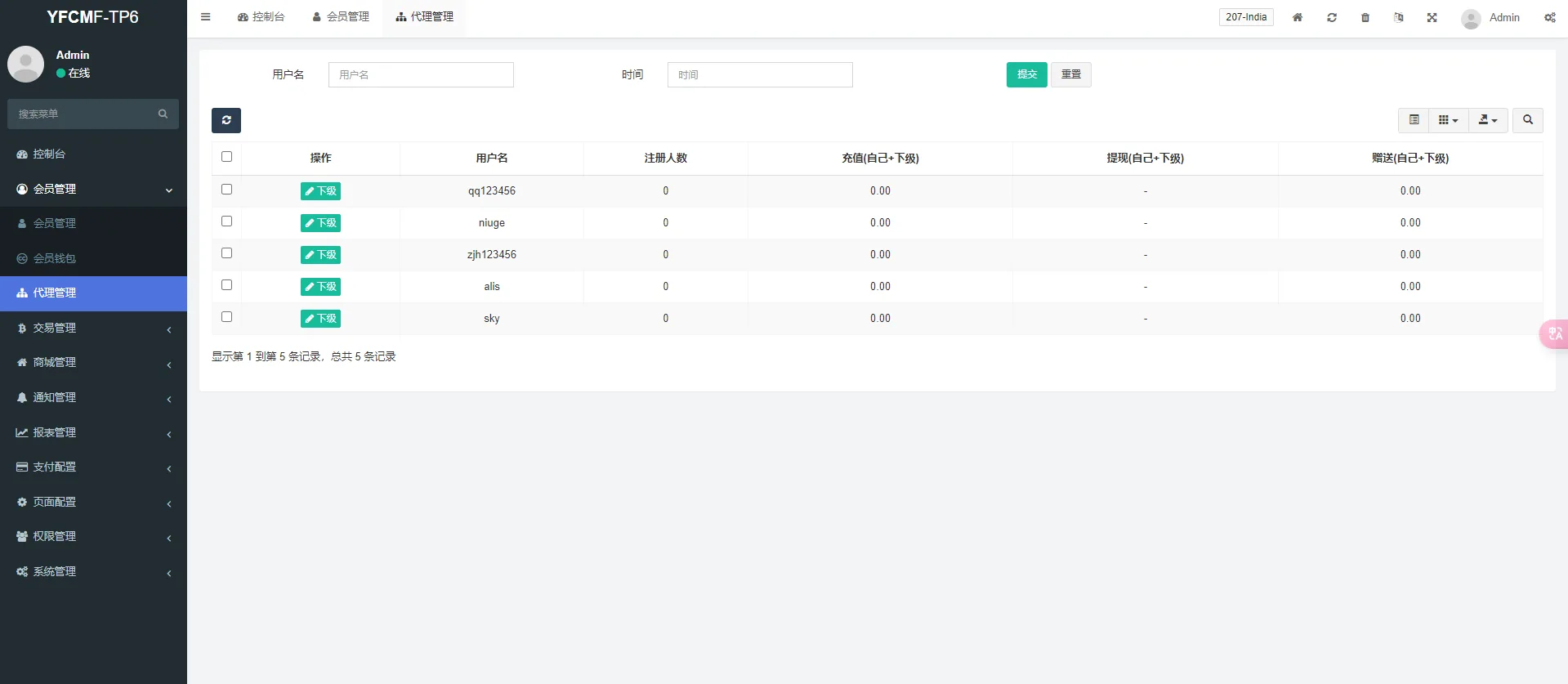Switch to the 控制台 tab

click(261, 17)
